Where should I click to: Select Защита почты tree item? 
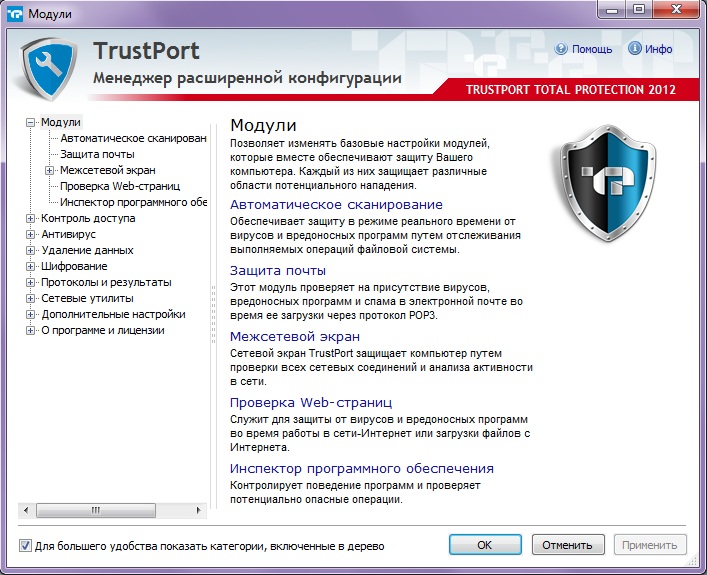click(97, 154)
